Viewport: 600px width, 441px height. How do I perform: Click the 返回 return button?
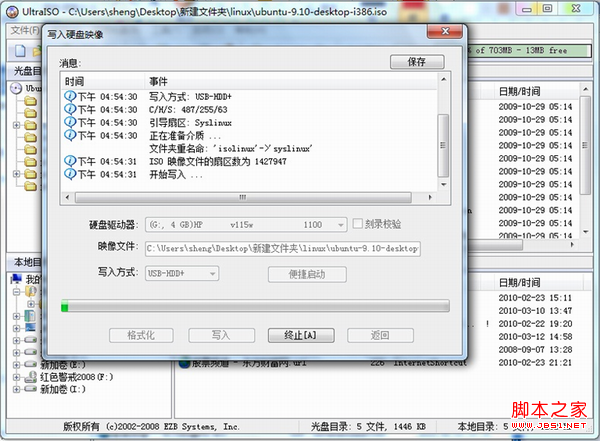pos(380,335)
